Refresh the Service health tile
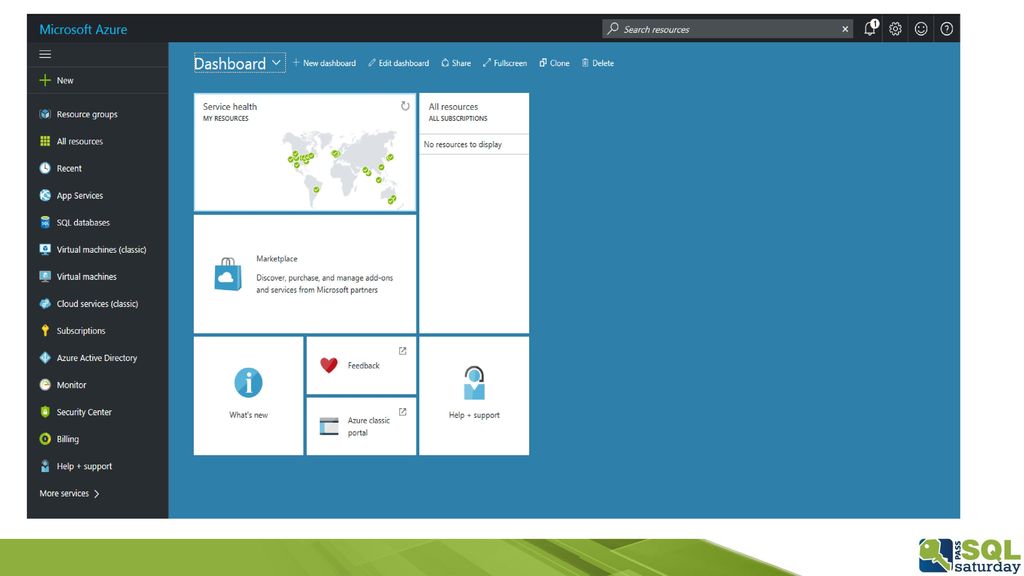 405,106
